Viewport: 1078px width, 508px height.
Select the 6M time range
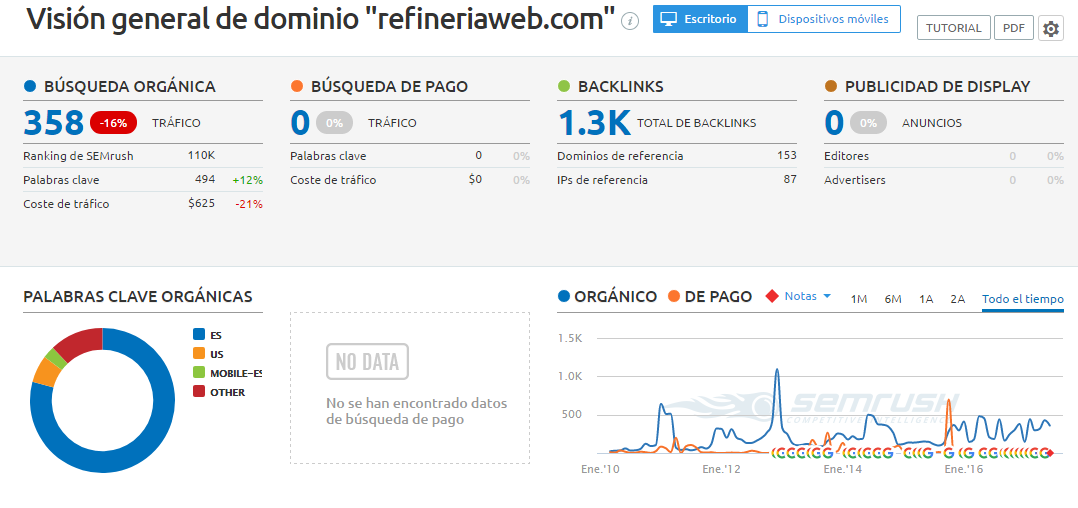click(893, 299)
